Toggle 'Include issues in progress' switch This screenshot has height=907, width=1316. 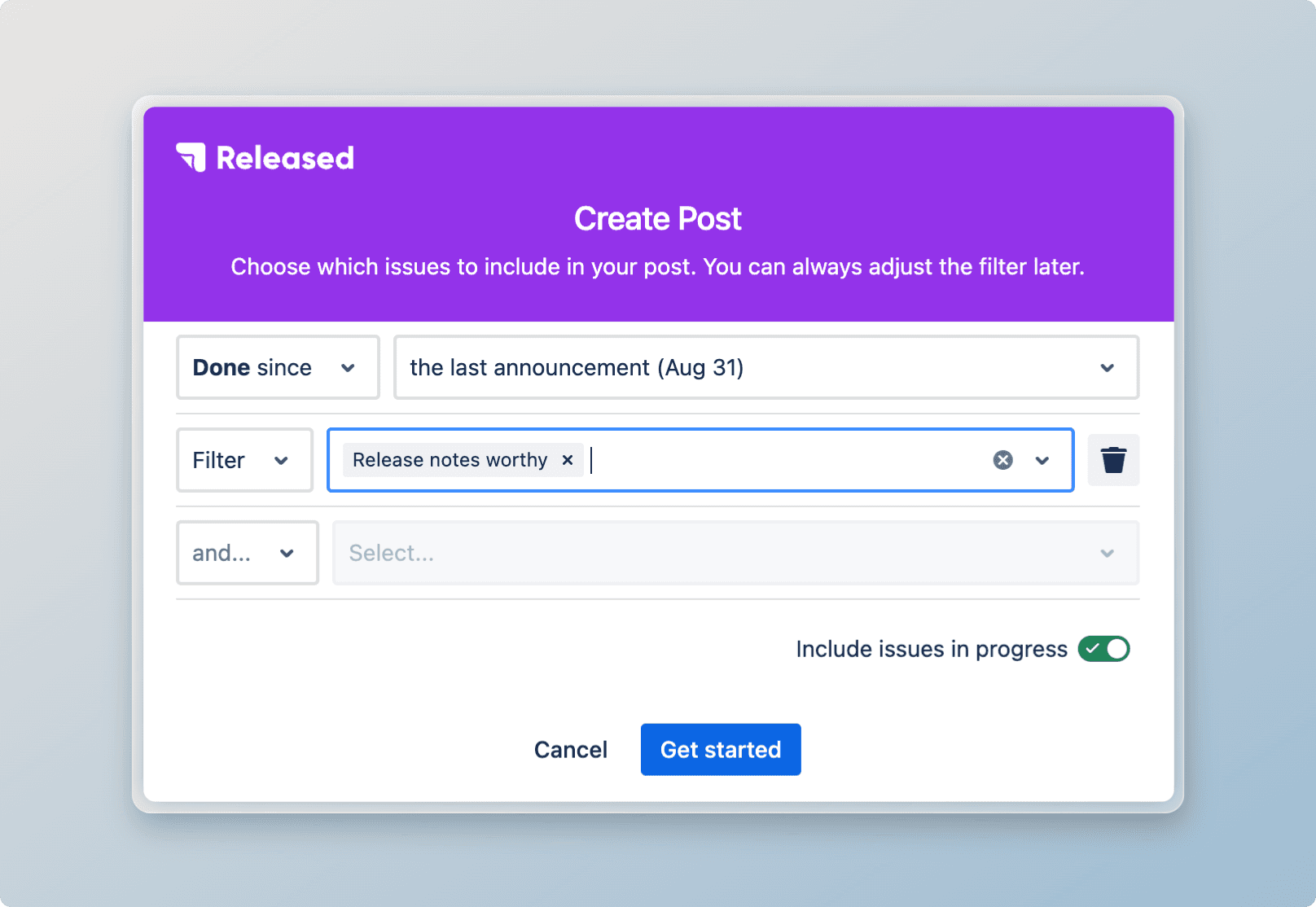click(1103, 649)
